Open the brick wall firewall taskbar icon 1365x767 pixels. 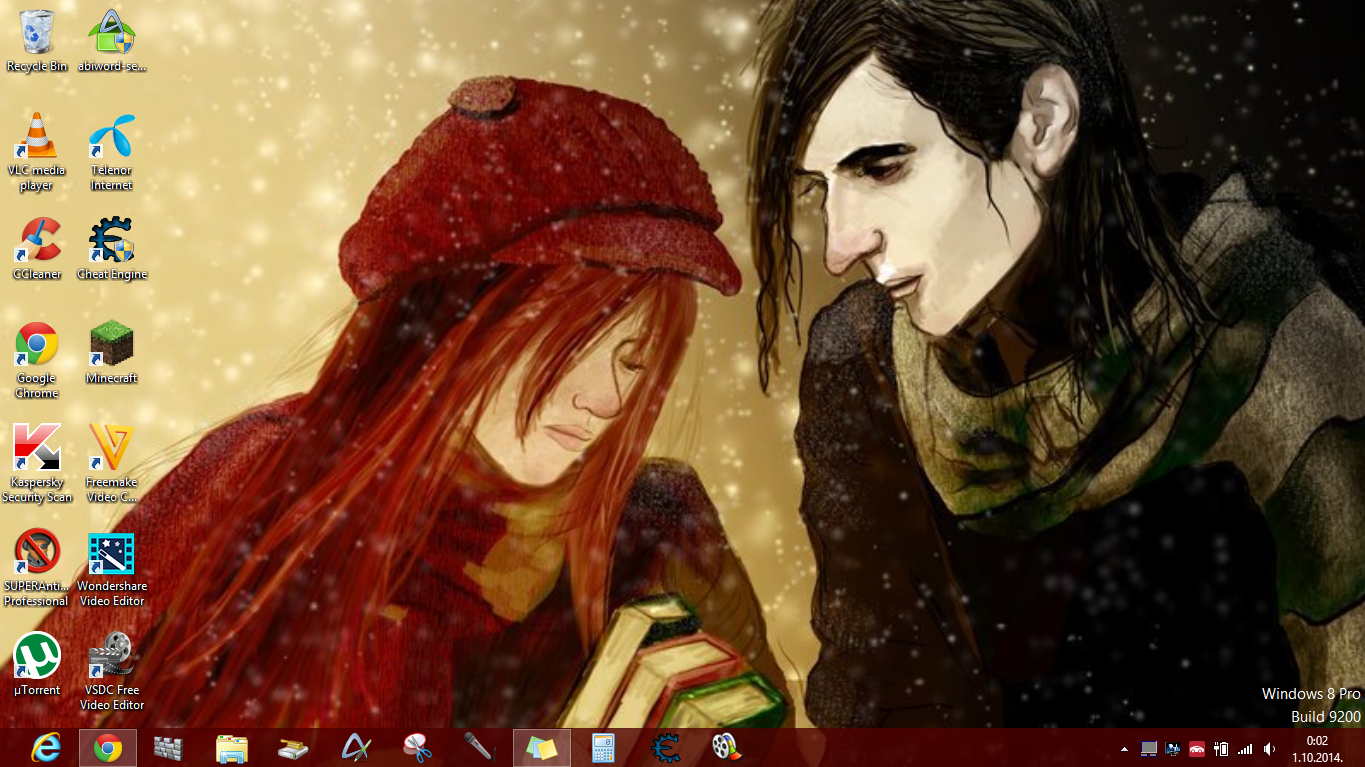coord(170,748)
